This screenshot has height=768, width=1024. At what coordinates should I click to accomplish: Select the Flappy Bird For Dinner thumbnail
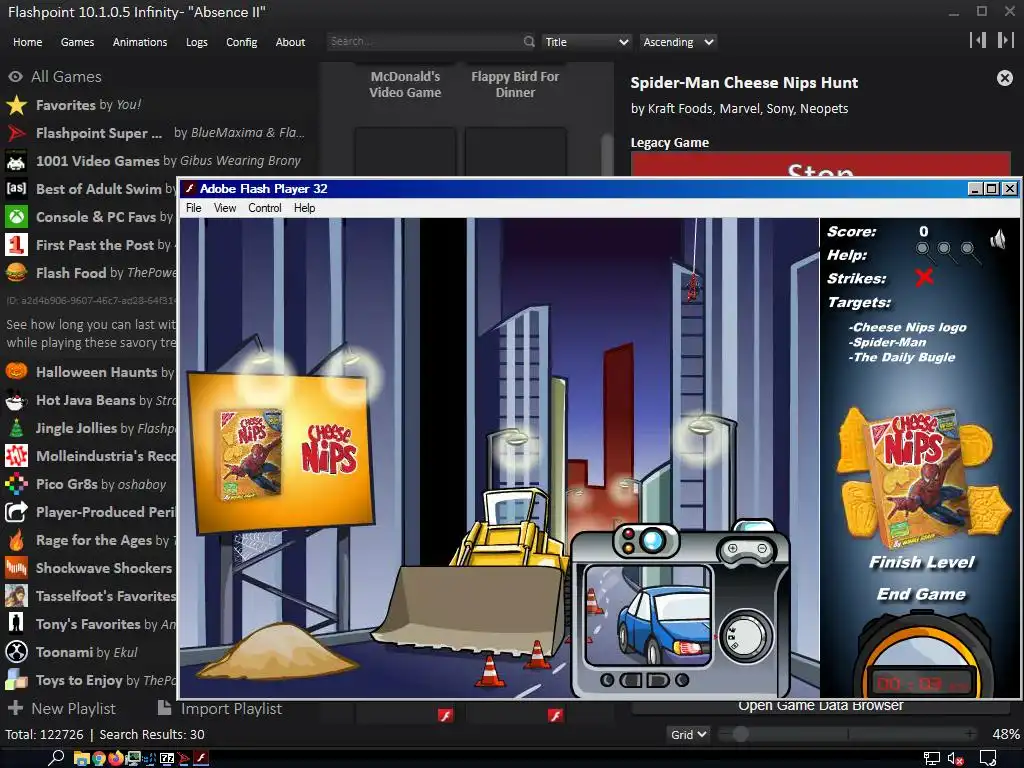pos(515,84)
